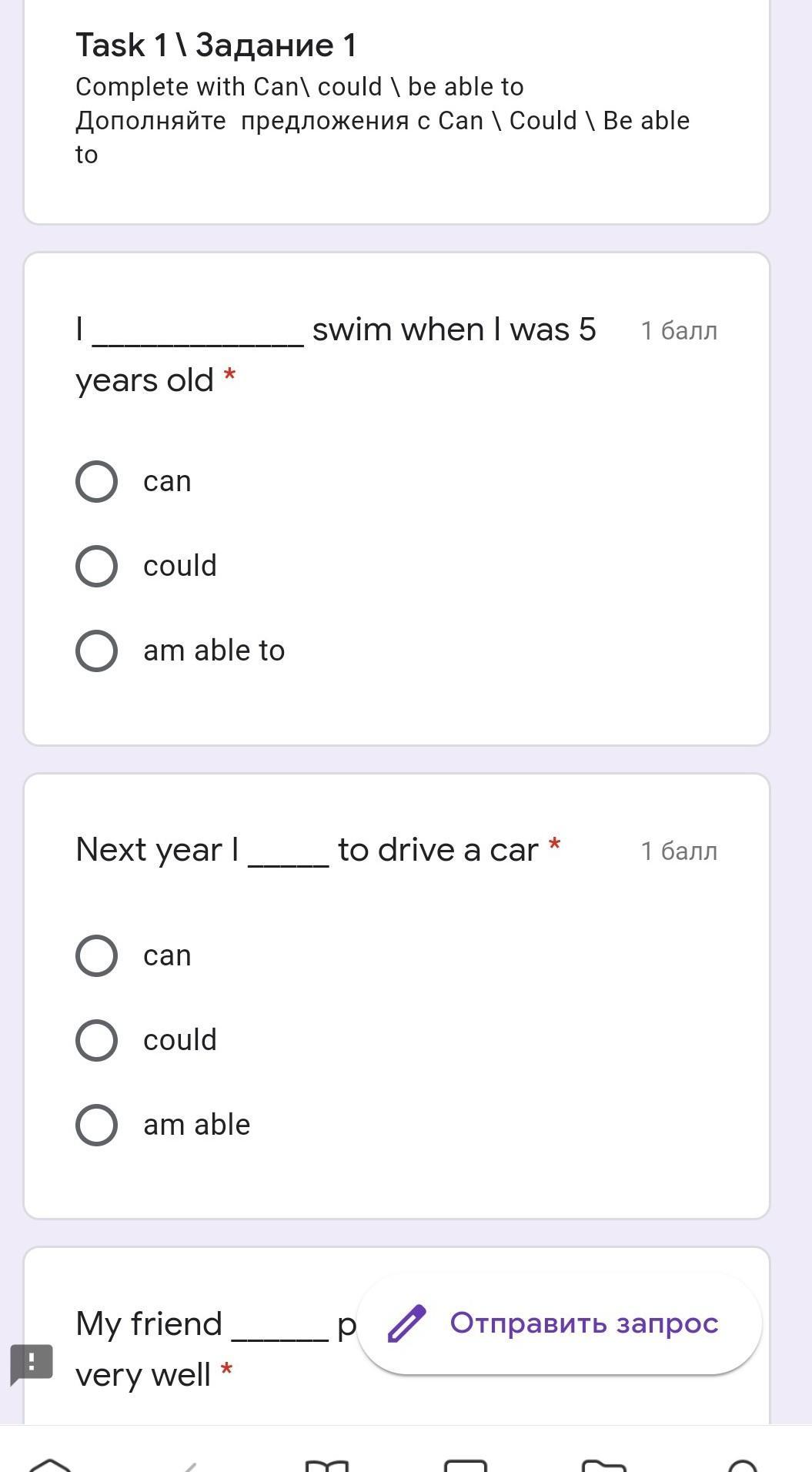
Task: Select "could" for the swim question
Action: (x=97, y=567)
